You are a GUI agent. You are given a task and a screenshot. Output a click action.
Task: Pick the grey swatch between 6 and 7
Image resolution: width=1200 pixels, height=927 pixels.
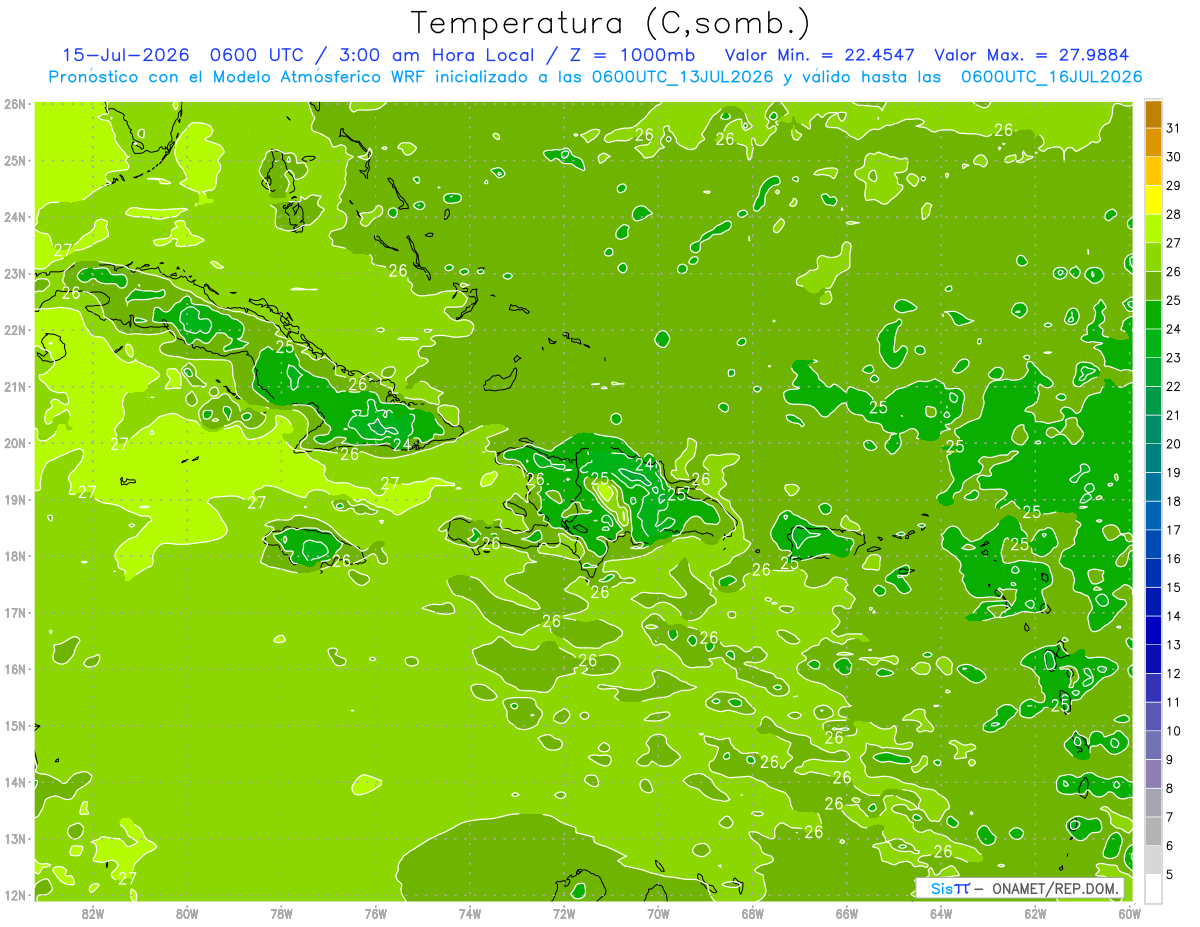1153,831
